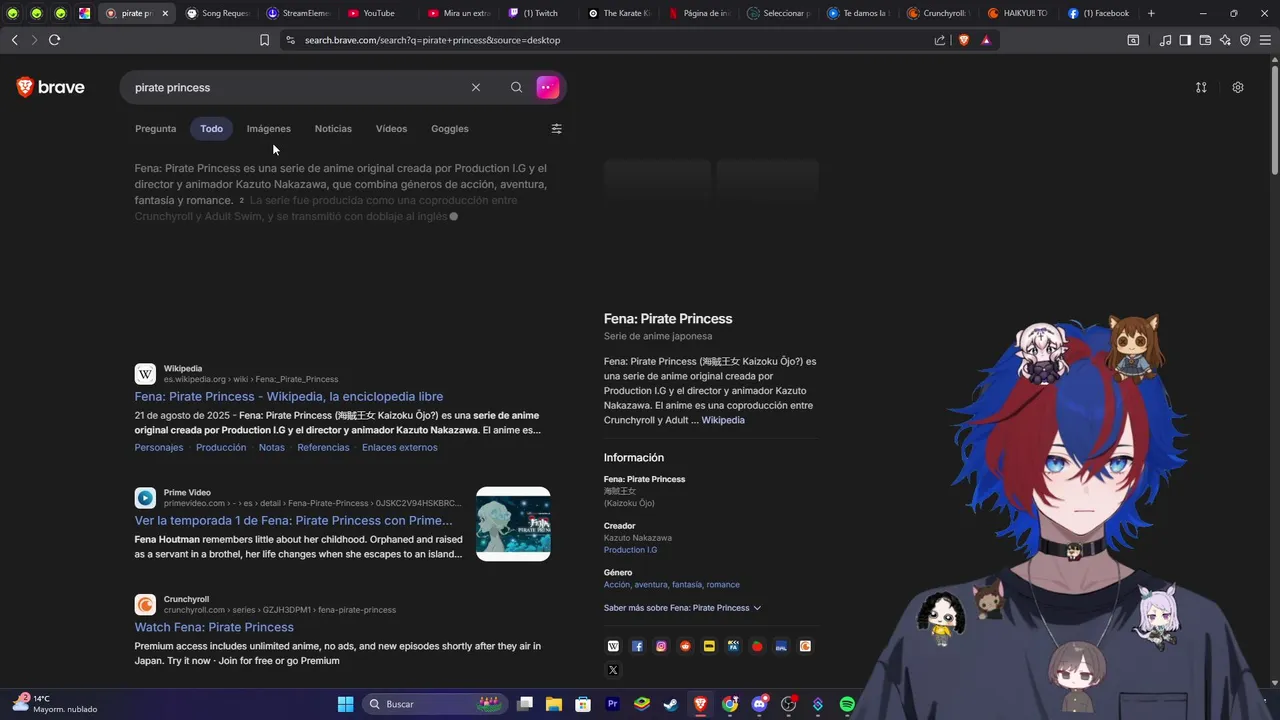Open the Production I.G link in infobox
Image resolution: width=1280 pixels, height=720 pixels.
[630, 550]
